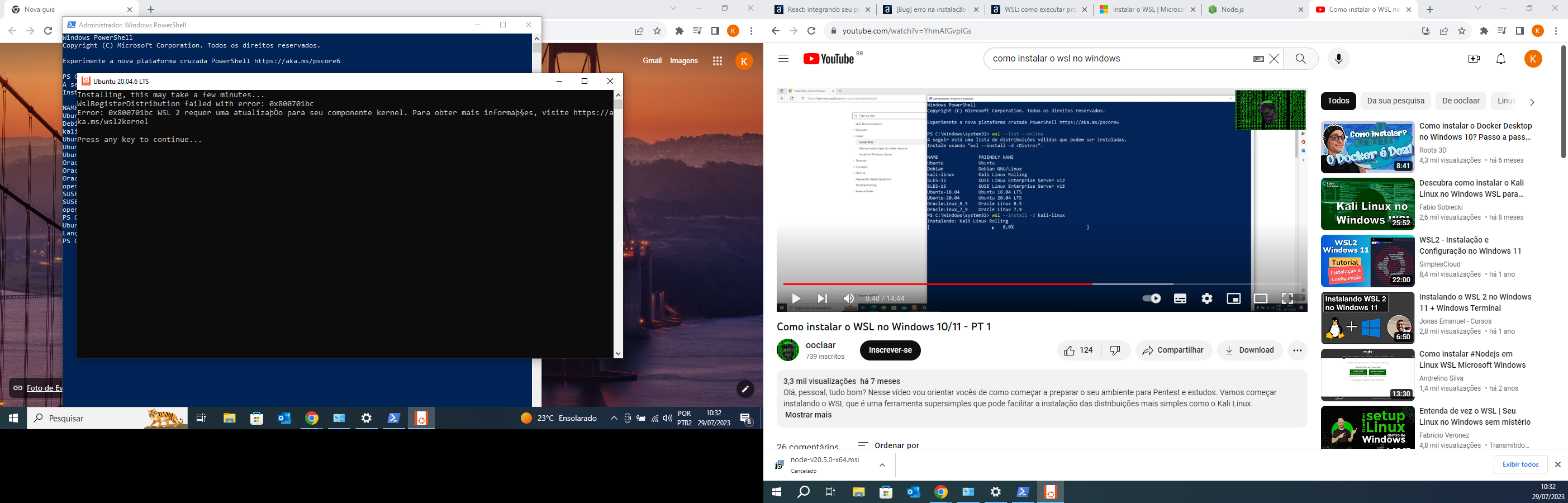Play the video with the play button
The width and height of the screenshot is (1568, 503).
pos(796,298)
